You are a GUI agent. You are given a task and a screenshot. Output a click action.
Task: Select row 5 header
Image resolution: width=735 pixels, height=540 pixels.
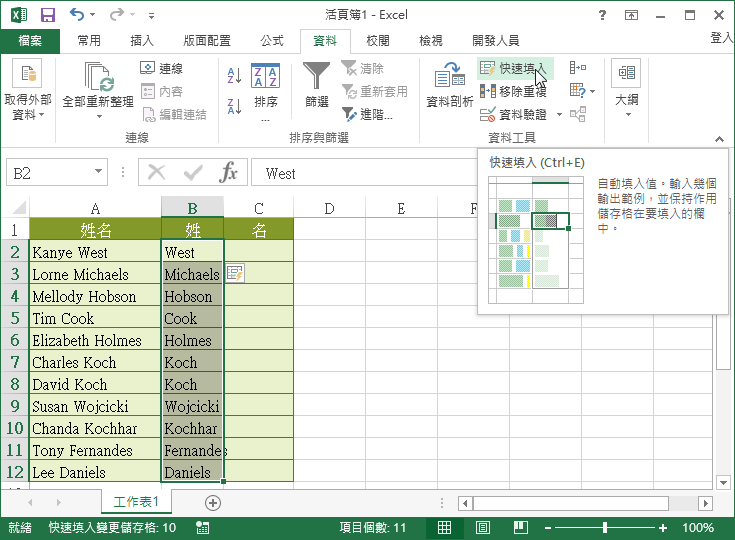tap(15, 318)
